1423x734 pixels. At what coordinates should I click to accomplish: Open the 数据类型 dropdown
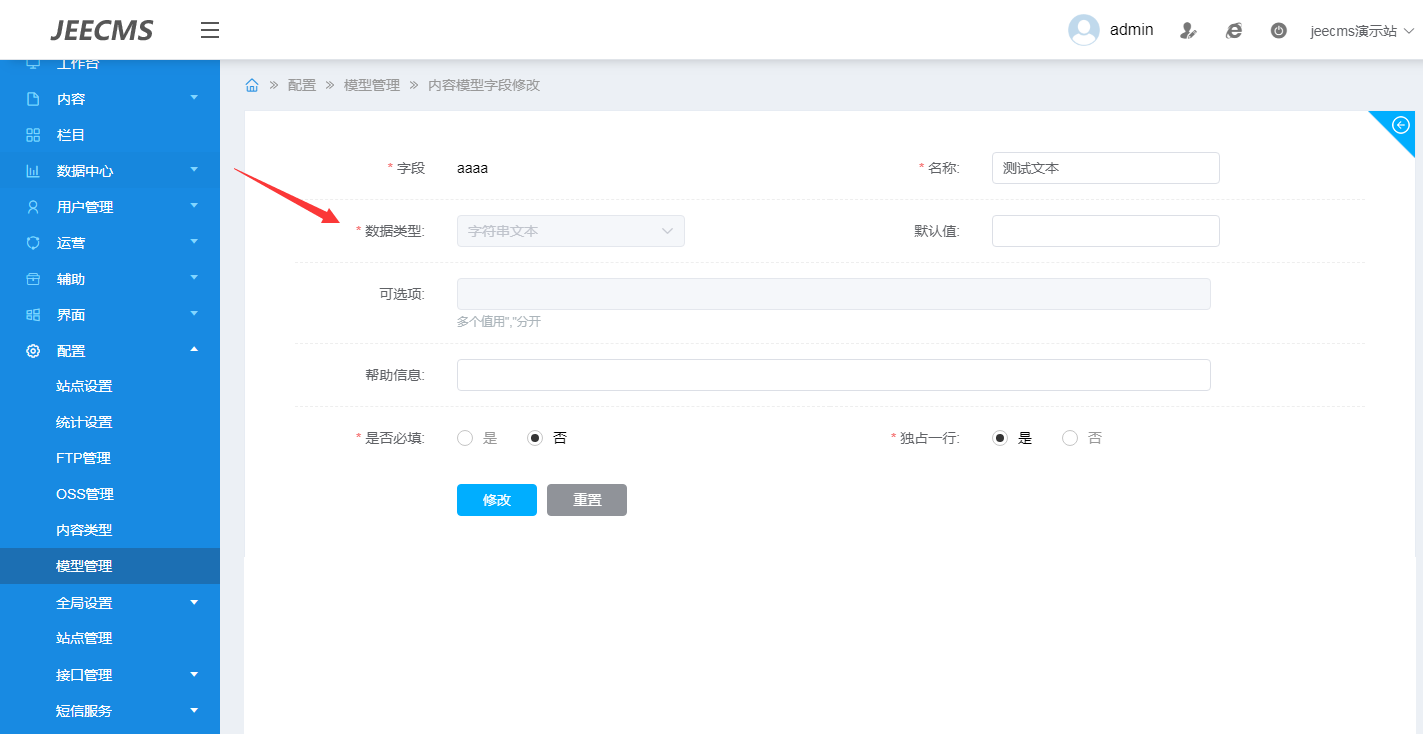pyautogui.click(x=570, y=231)
